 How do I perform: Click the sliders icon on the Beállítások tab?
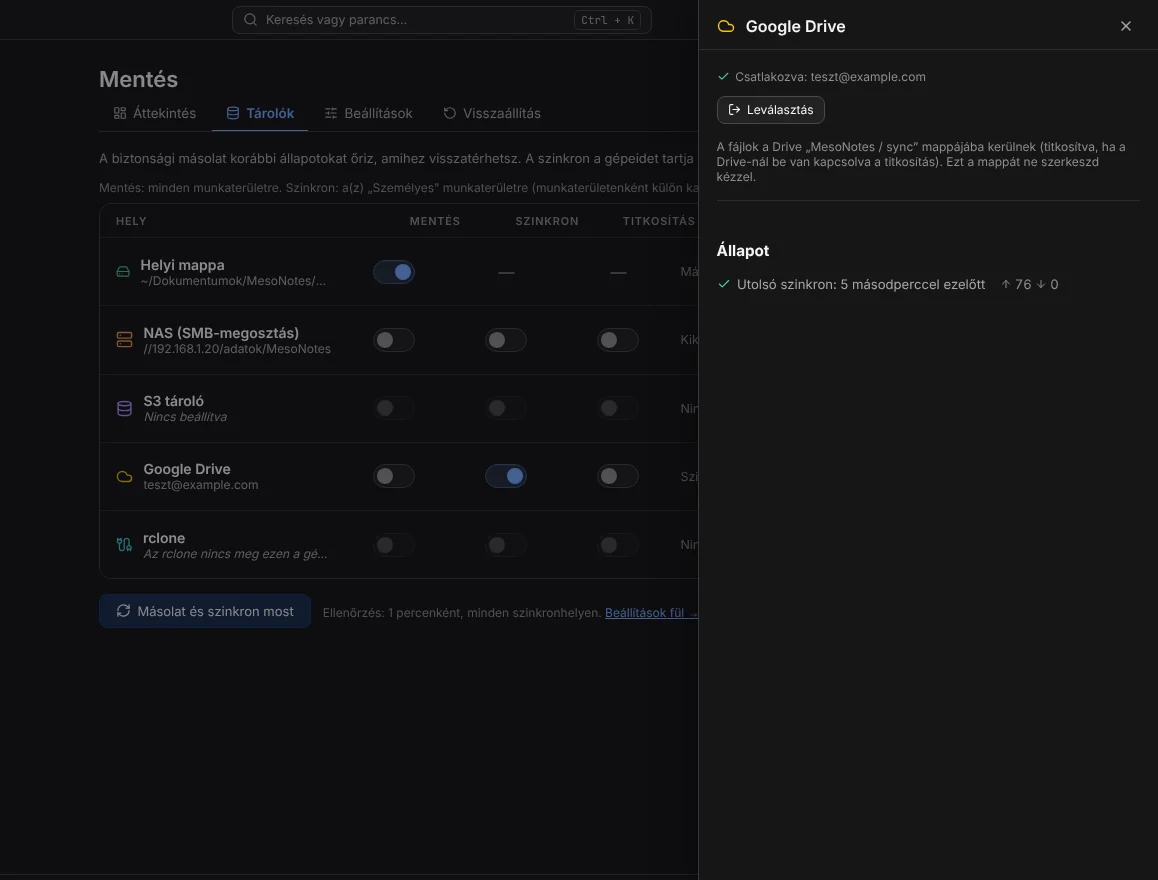331,113
